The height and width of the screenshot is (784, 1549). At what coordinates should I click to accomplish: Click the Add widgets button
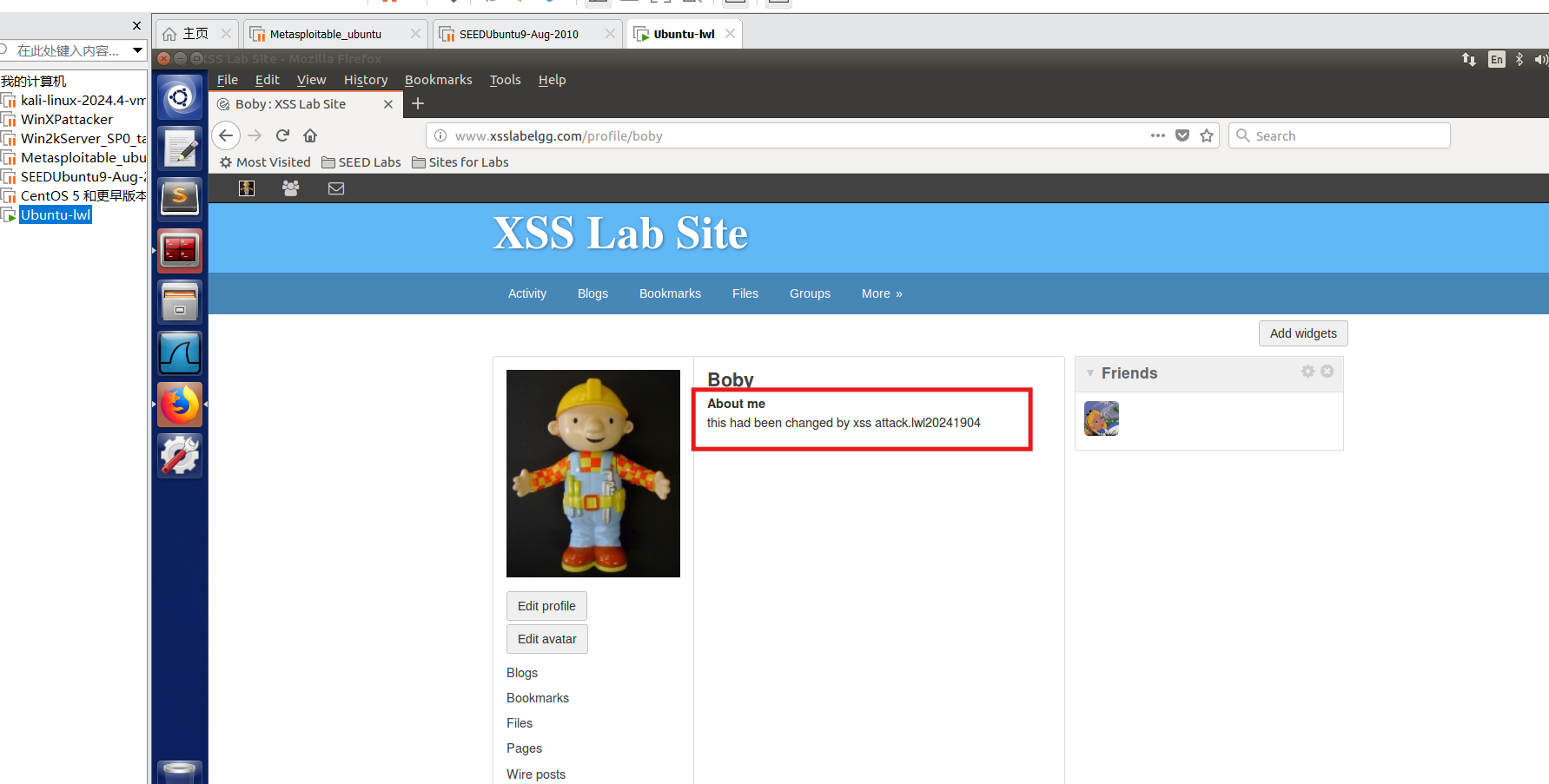[1303, 333]
